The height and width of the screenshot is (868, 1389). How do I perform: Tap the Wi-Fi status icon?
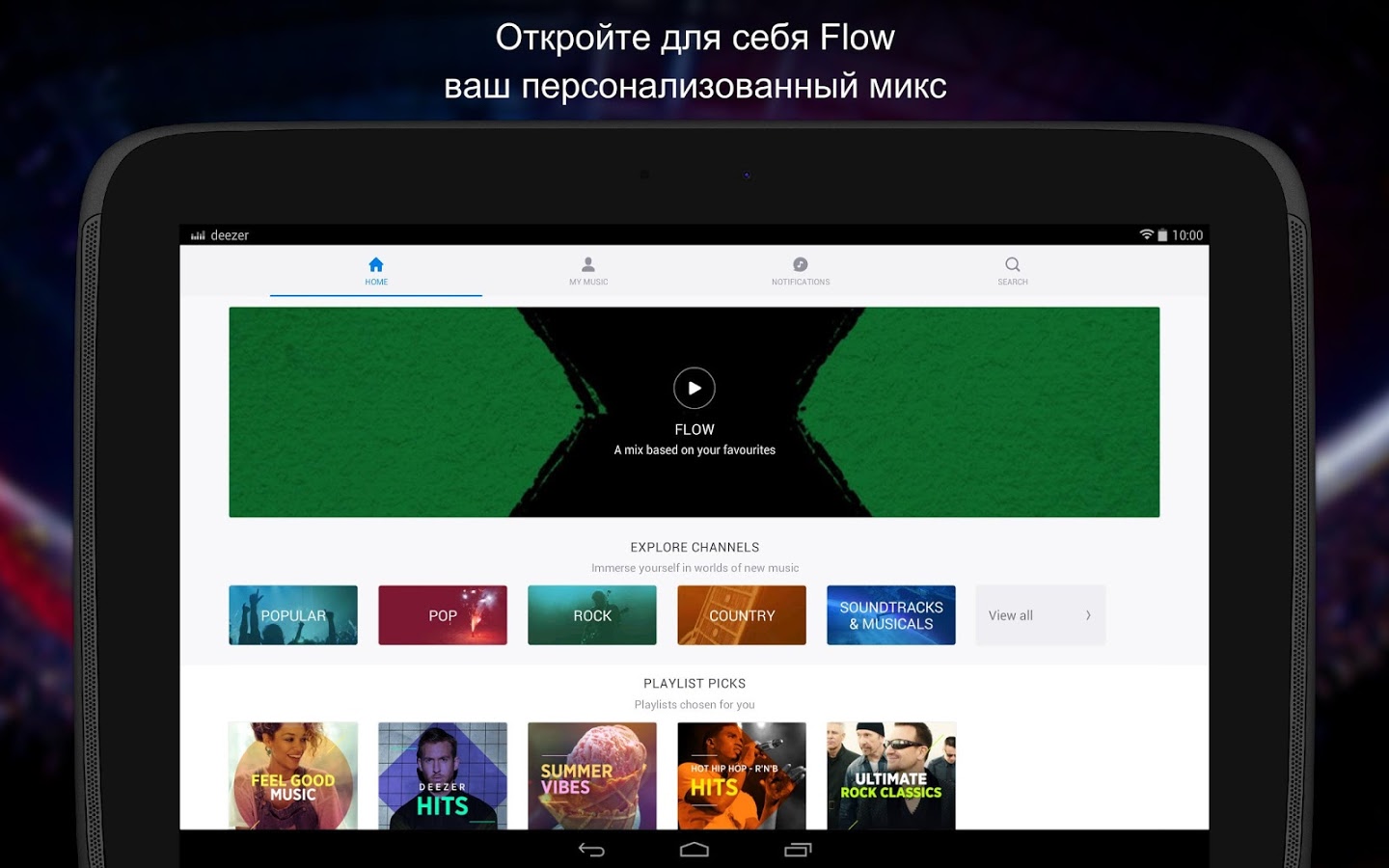click(1147, 234)
